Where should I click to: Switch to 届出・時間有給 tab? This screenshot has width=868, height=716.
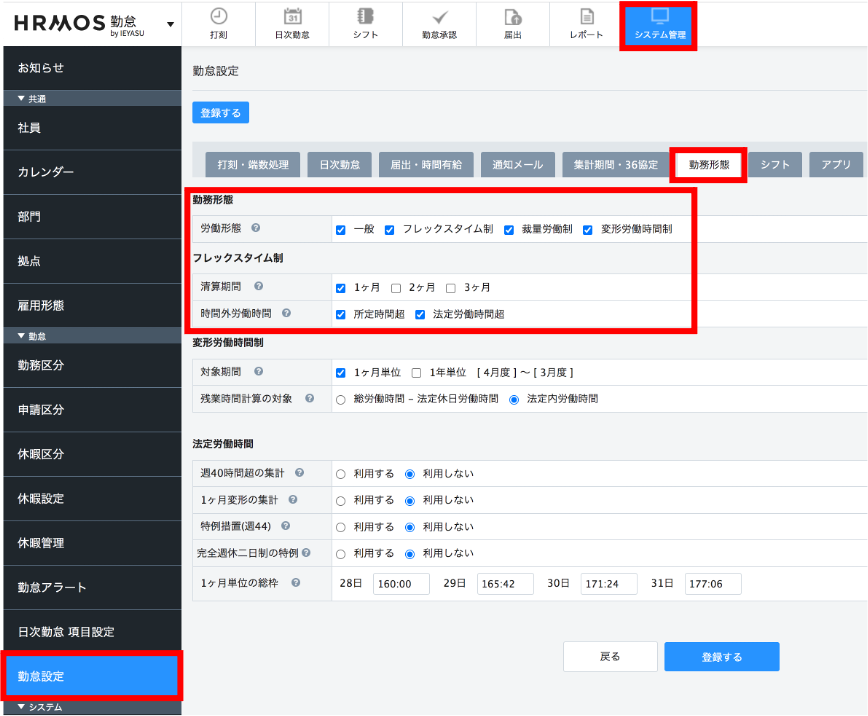coord(426,164)
